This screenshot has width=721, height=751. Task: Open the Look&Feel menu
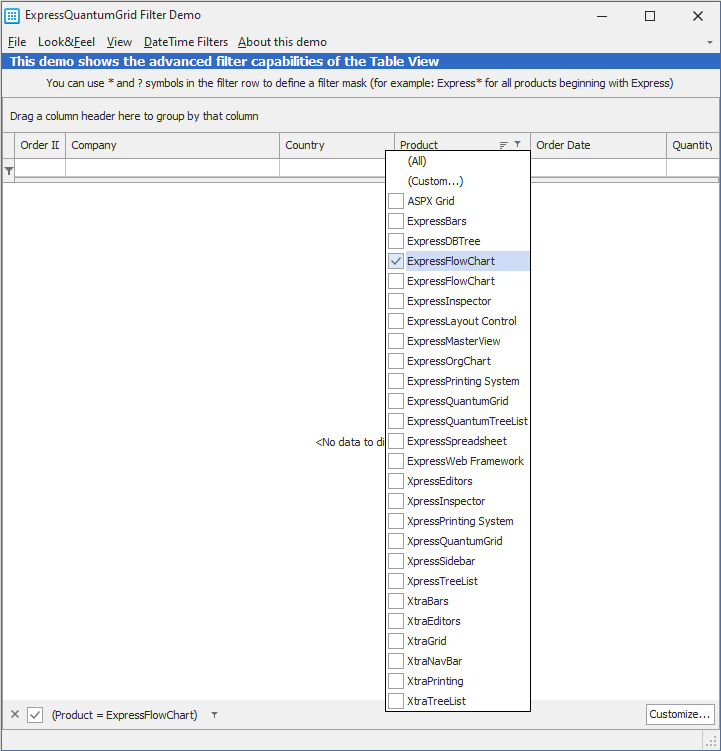click(67, 42)
